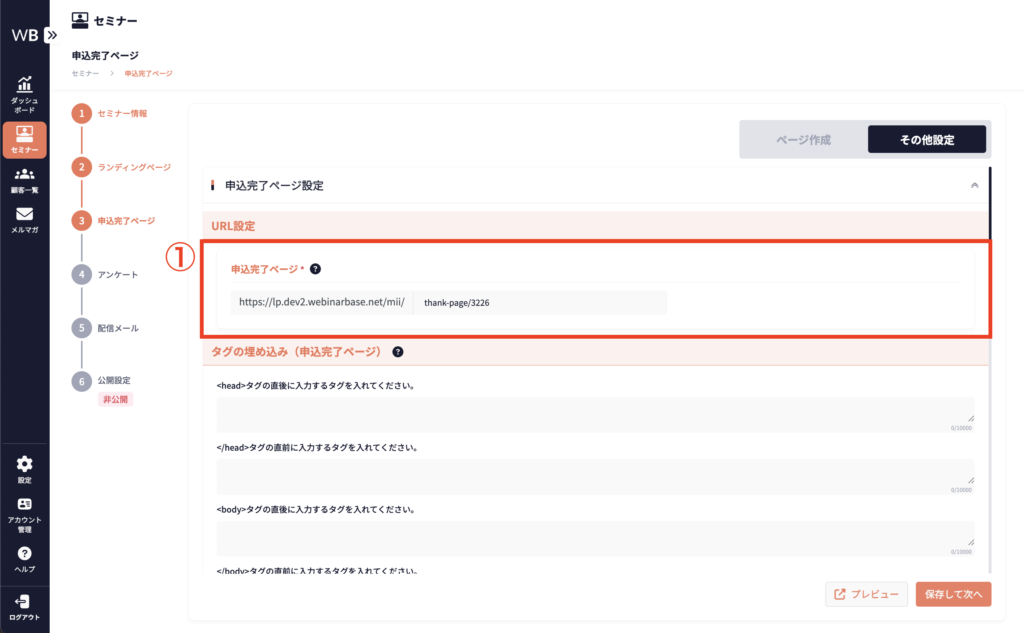
Task: Click the help (ヘルプ) question icon
Action: (x=24, y=553)
